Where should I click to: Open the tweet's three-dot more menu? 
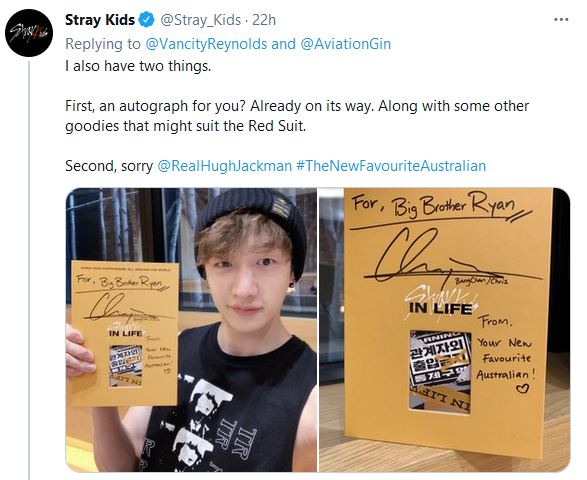[561, 20]
